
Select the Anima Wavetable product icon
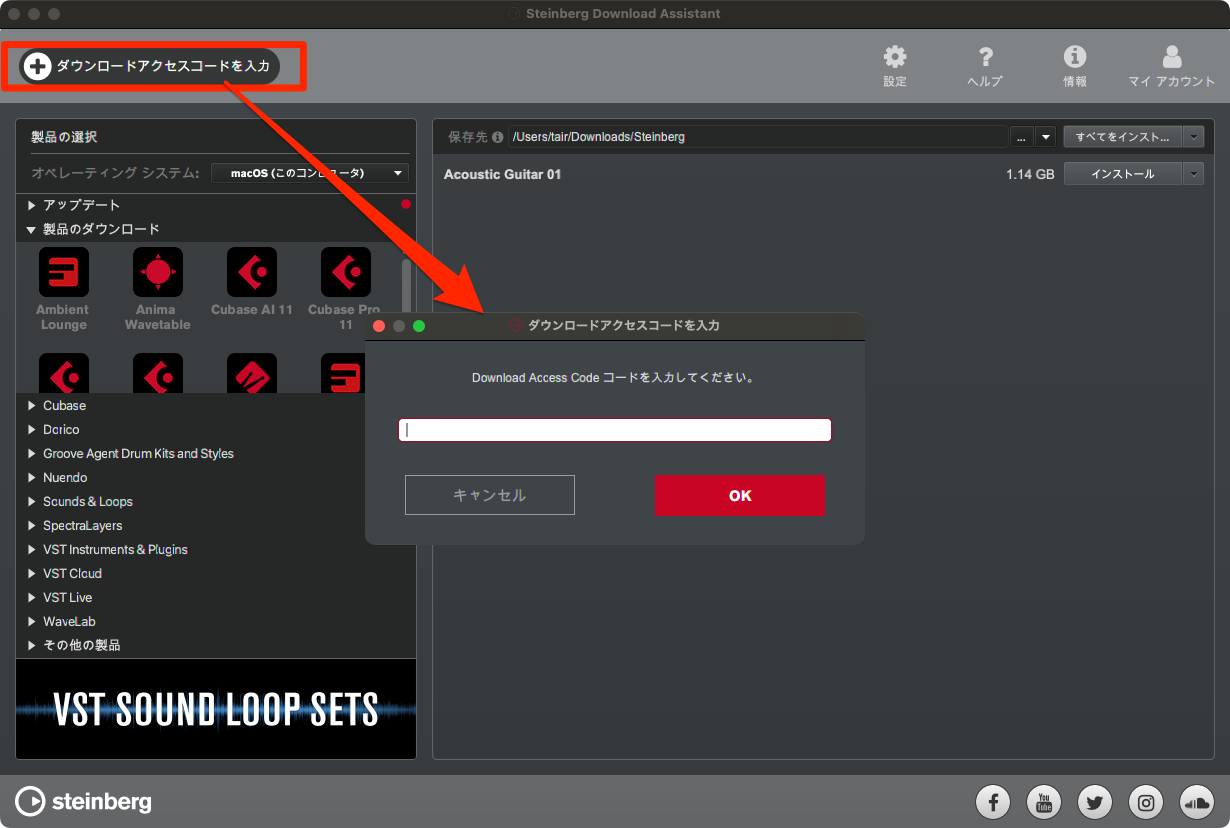(x=157, y=273)
